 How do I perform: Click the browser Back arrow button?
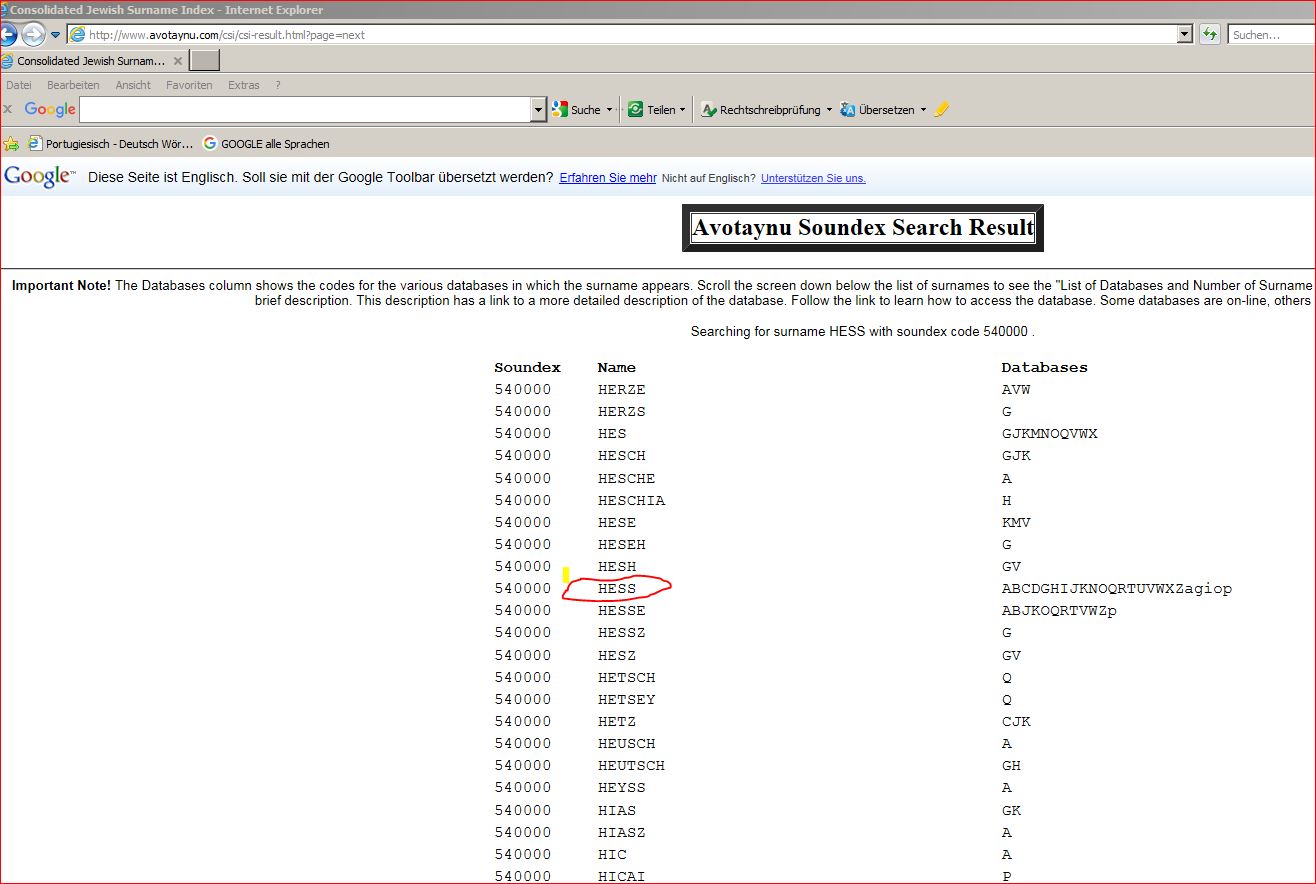coord(6,35)
